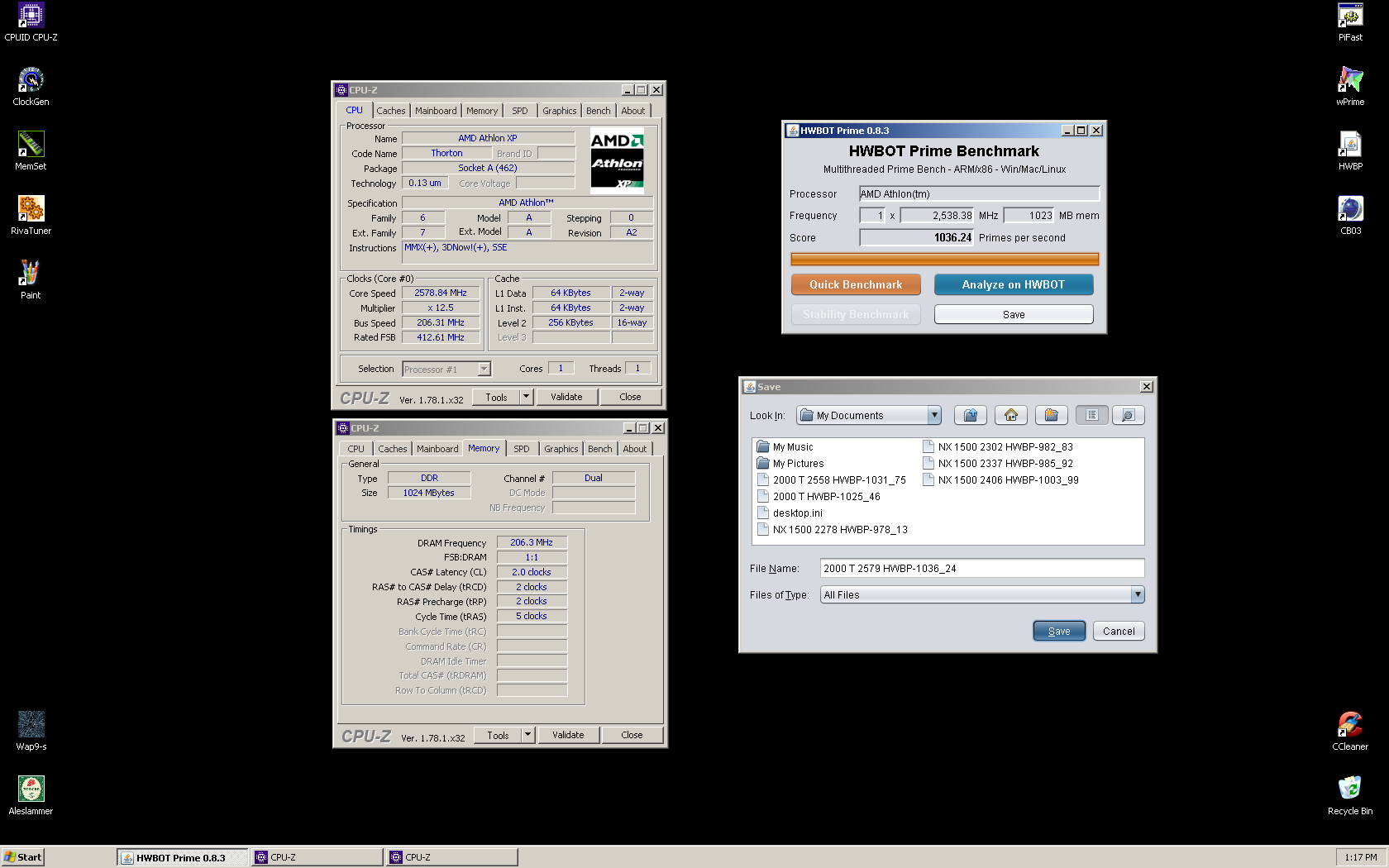Click Close button in bottom CPU-Z window

coord(632,735)
